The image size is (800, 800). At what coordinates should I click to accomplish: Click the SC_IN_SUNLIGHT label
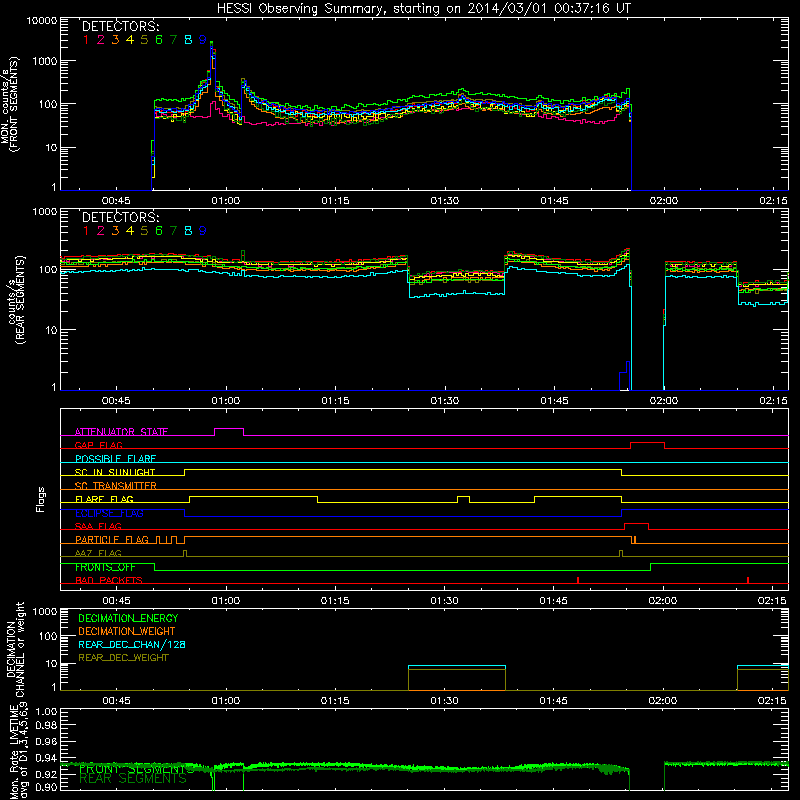(x=115, y=472)
